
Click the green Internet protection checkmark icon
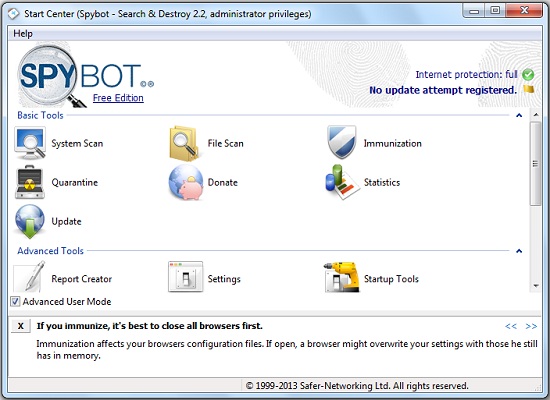[x=528, y=74]
